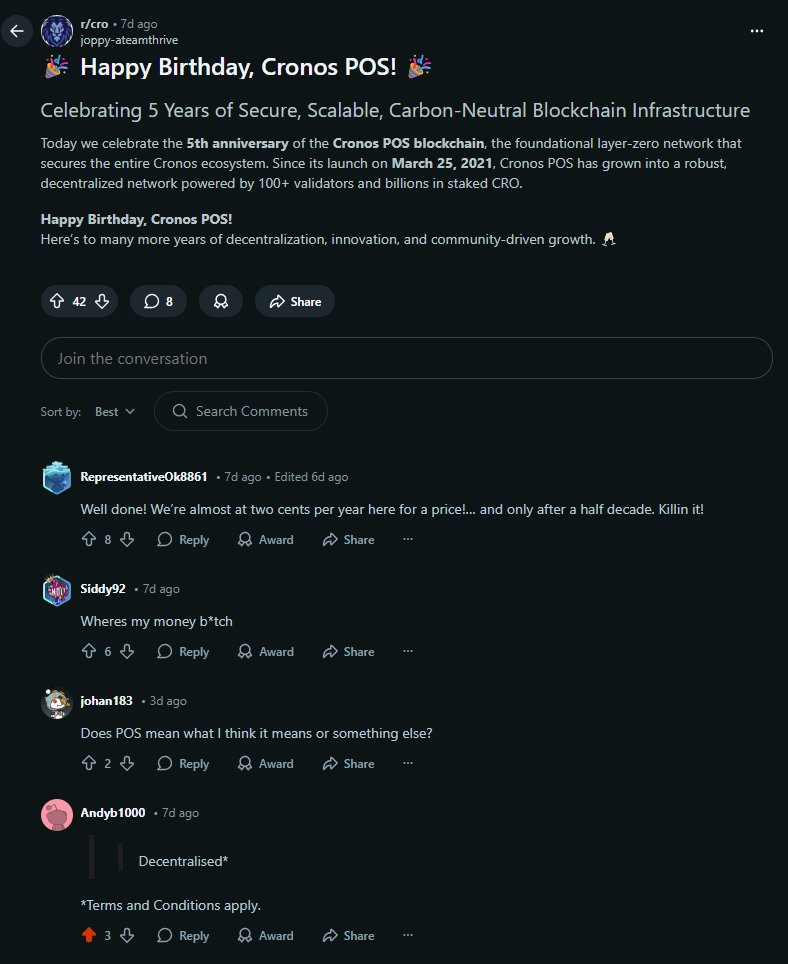Image resolution: width=788 pixels, height=964 pixels.
Task: Give an award to the main post
Action: pyautogui.click(x=220, y=301)
